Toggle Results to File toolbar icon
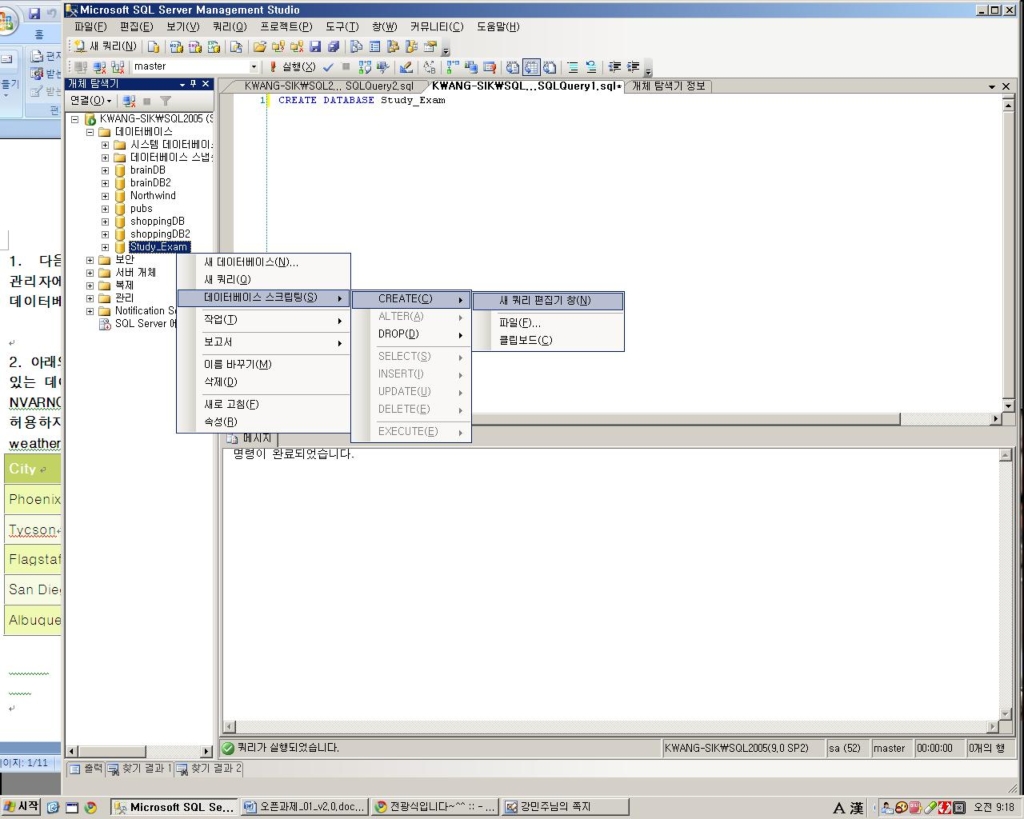Image resolution: width=1024 pixels, height=819 pixels. (550, 67)
